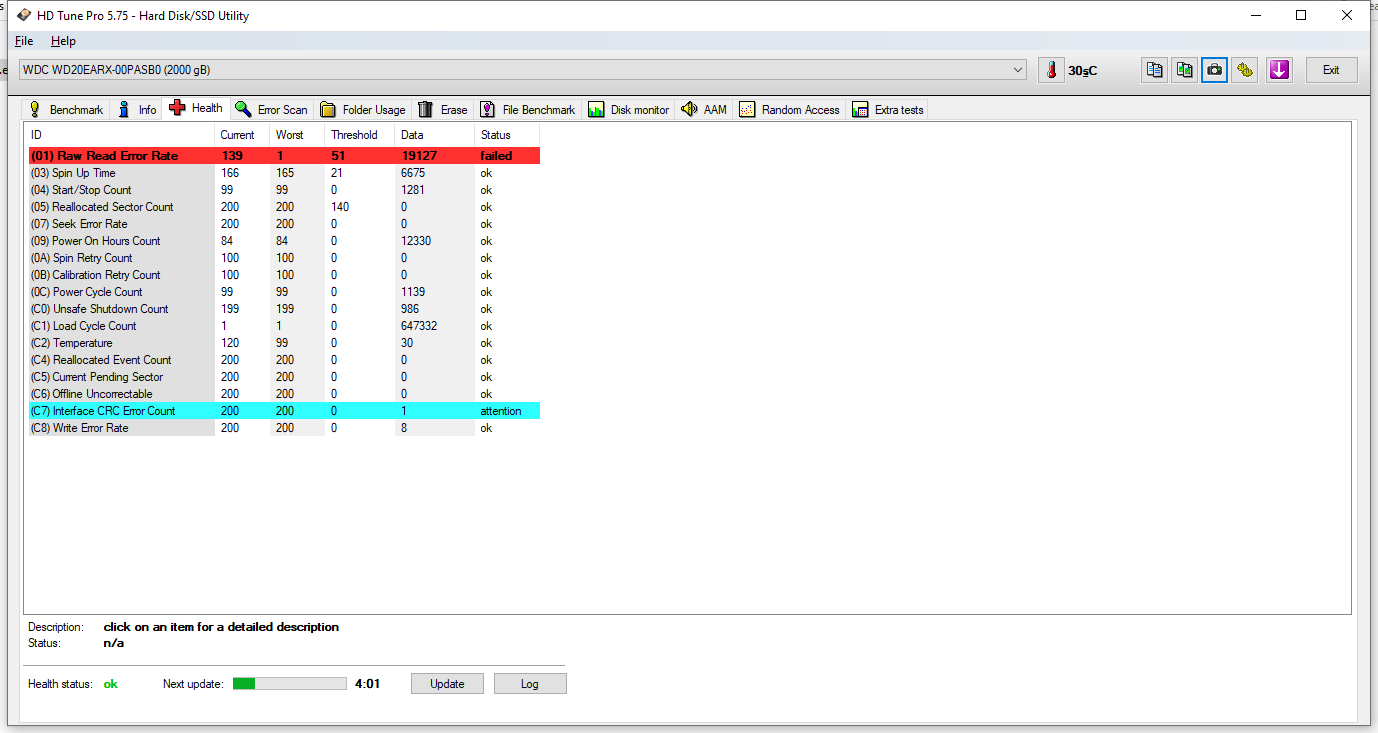The width and height of the screenshot is (1378, 733).
Task: Click the 4:01 countdown timer
Action: pyautogui.click(x=367, y=684)
